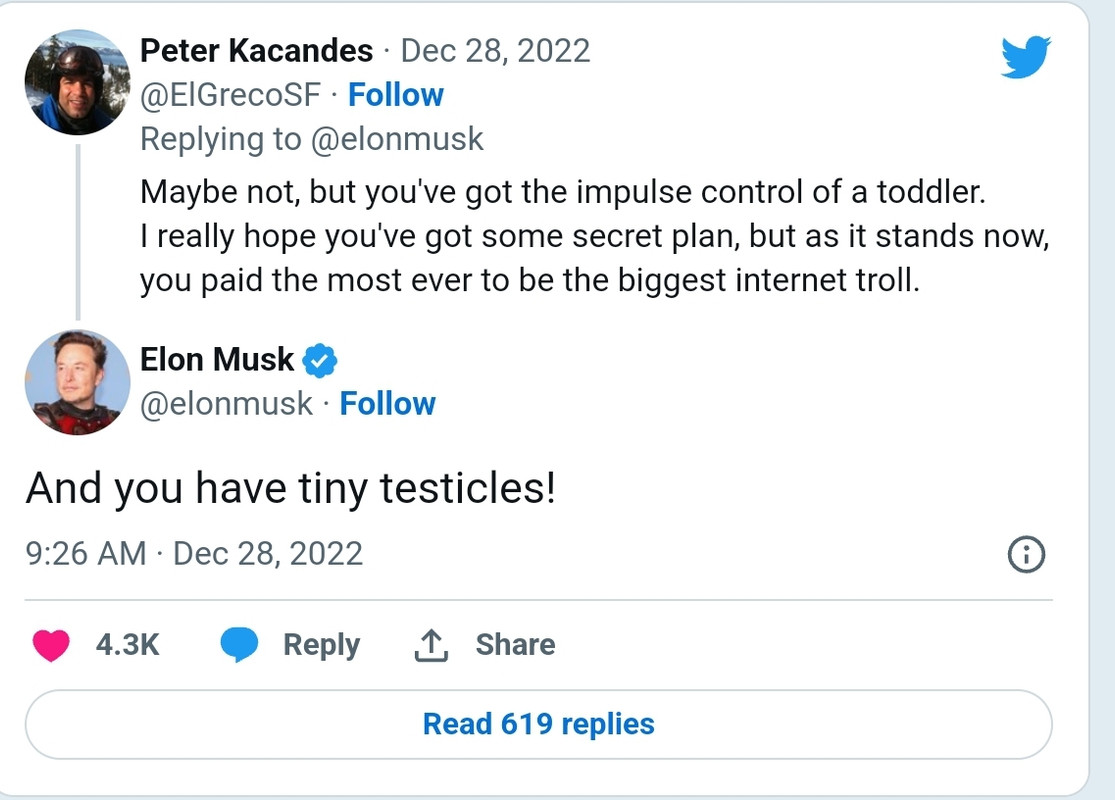Click the Twitter bird logo
This screenshot has width=1115, height=800.
pos(1025,57)
